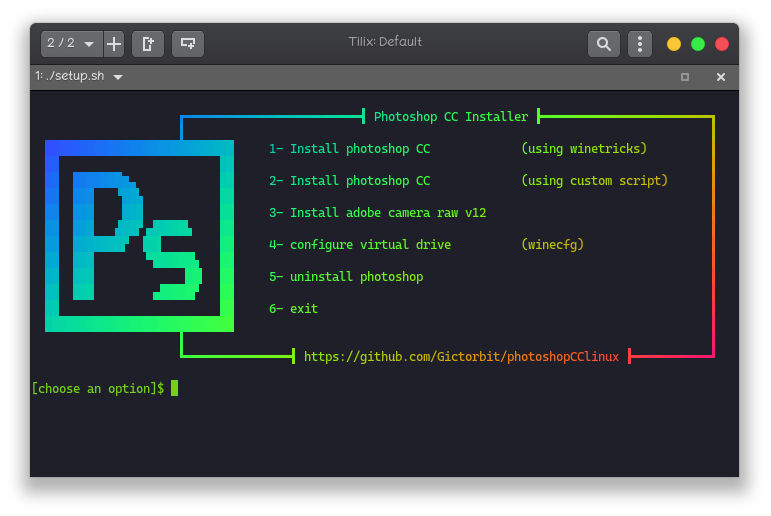Select '1- Install photoshop CC' line
Image resolution: width=771 pixels, height=516 pixels.
pyautogui.click(x=350, y=149)
